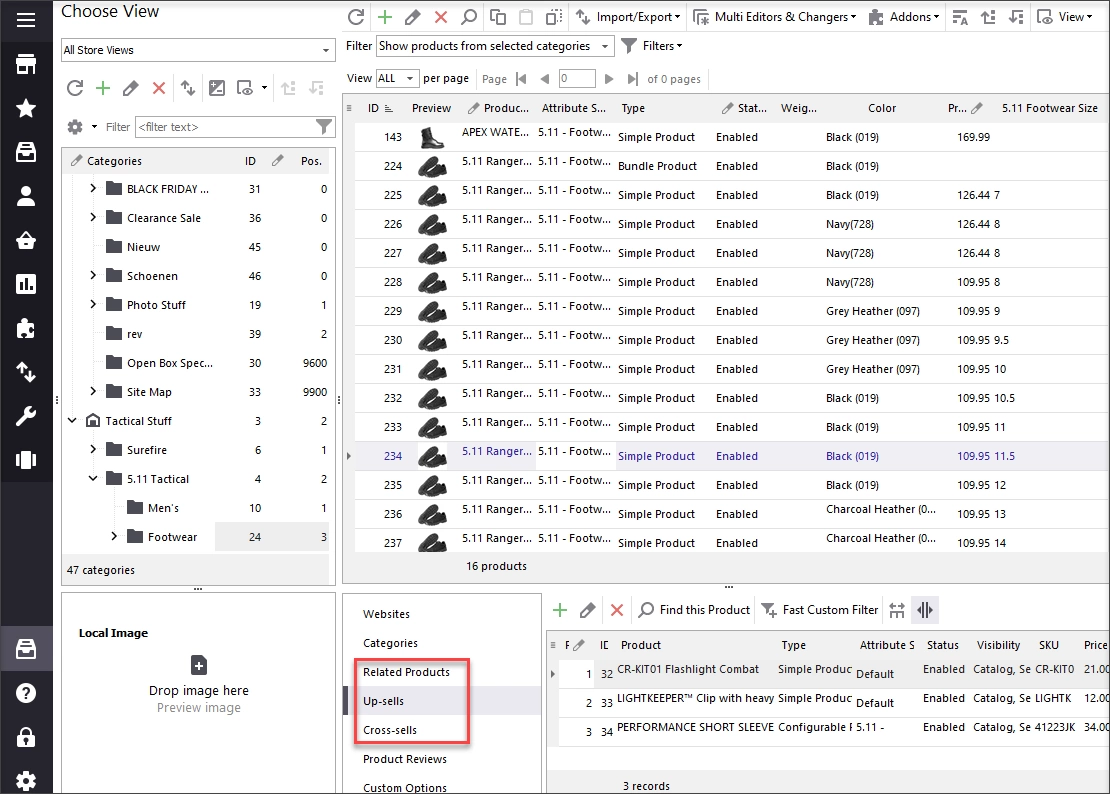Paste product using the clipboard icon
1110x794 pixels.
tap(526, 17)
